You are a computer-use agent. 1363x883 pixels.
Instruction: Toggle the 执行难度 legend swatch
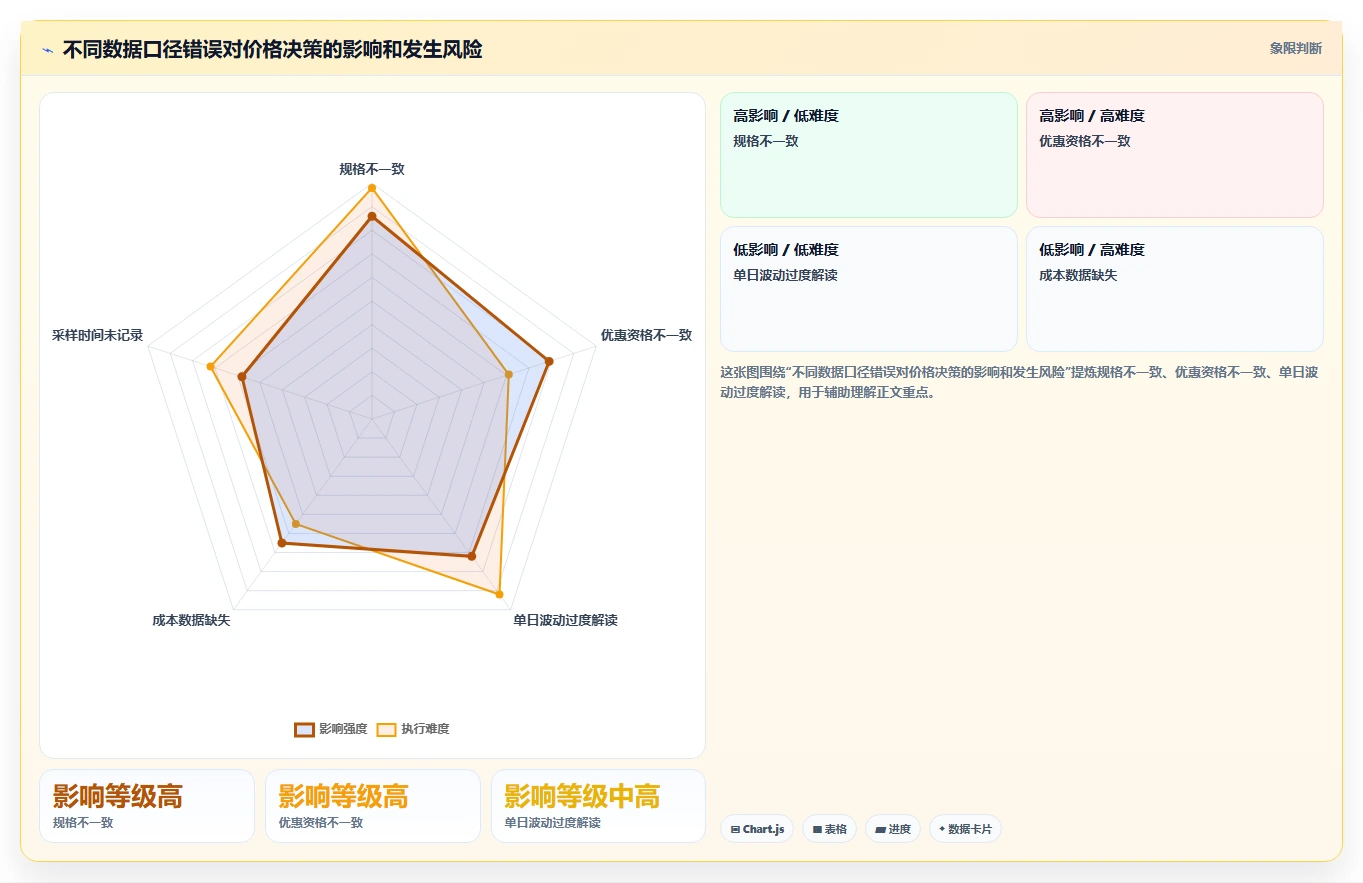click(386, 729)
